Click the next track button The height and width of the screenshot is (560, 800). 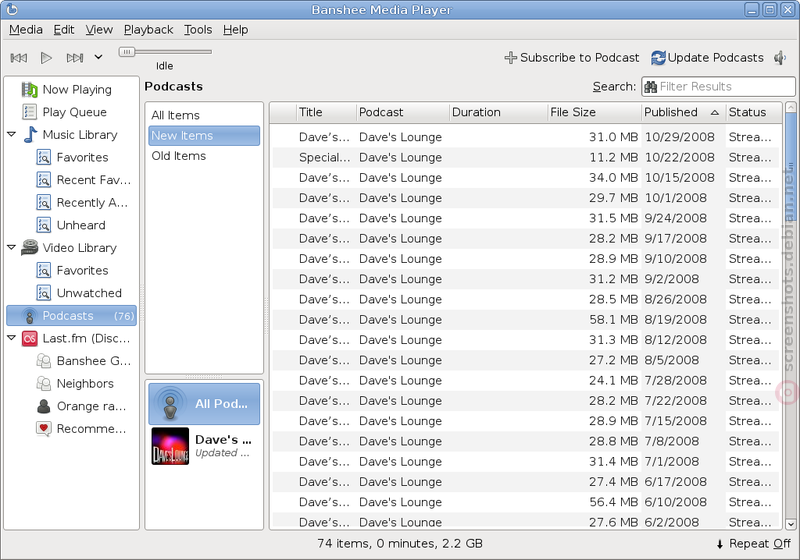pos(75,58)
